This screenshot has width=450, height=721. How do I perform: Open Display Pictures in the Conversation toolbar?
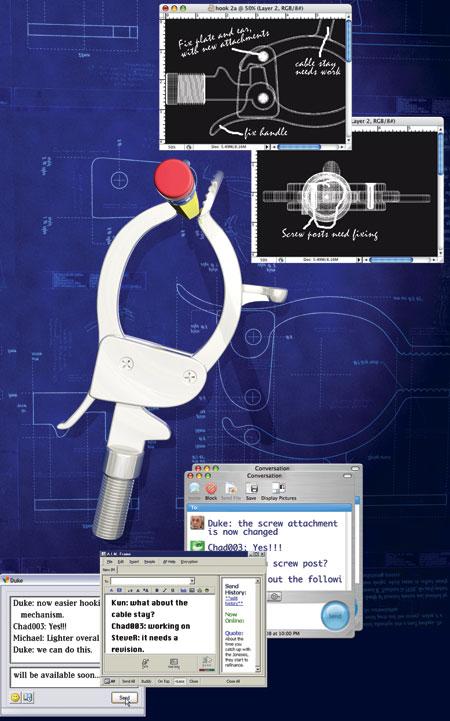tap(279, 489)
